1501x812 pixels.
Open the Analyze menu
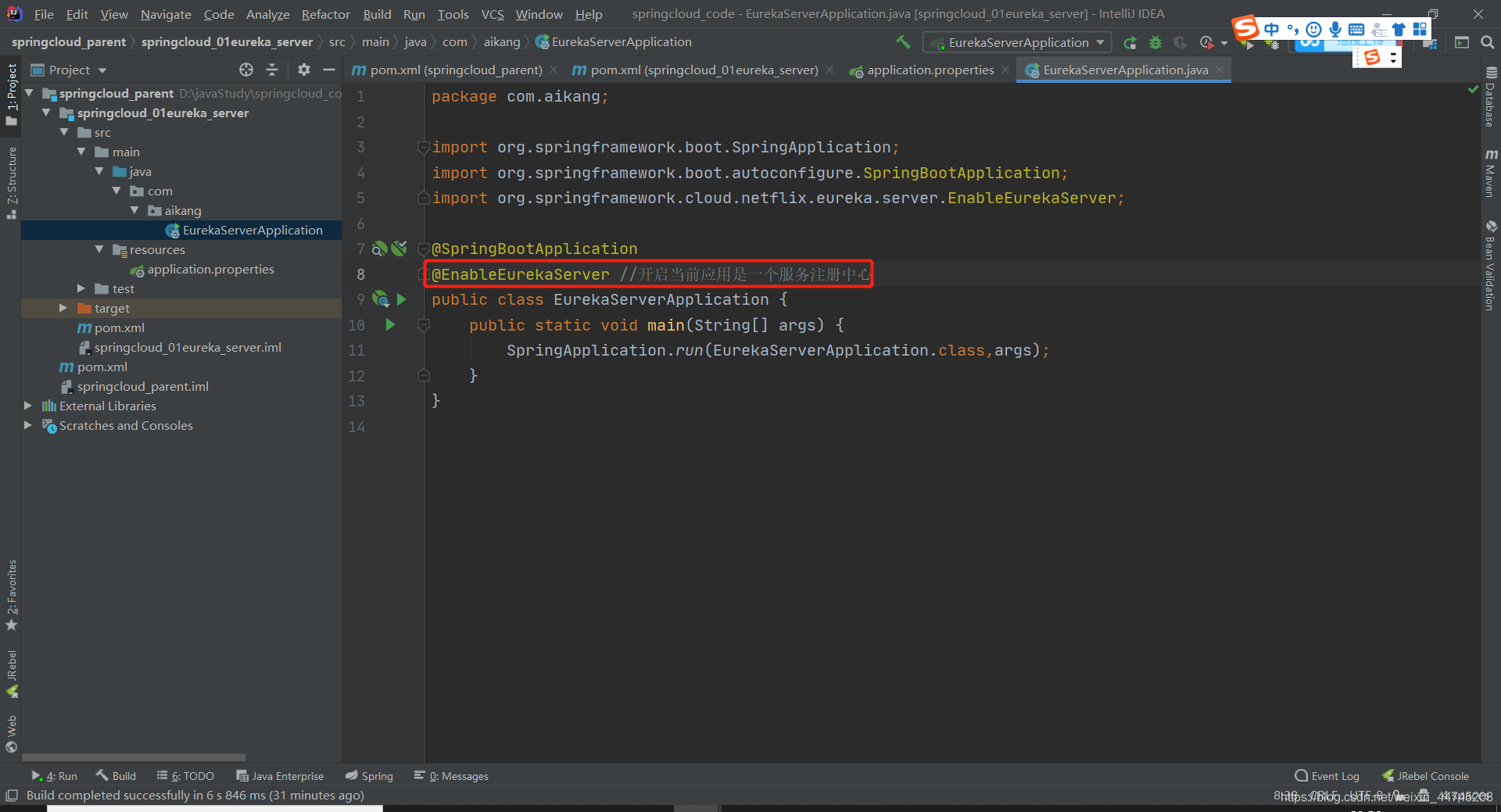tap(267, 14)
